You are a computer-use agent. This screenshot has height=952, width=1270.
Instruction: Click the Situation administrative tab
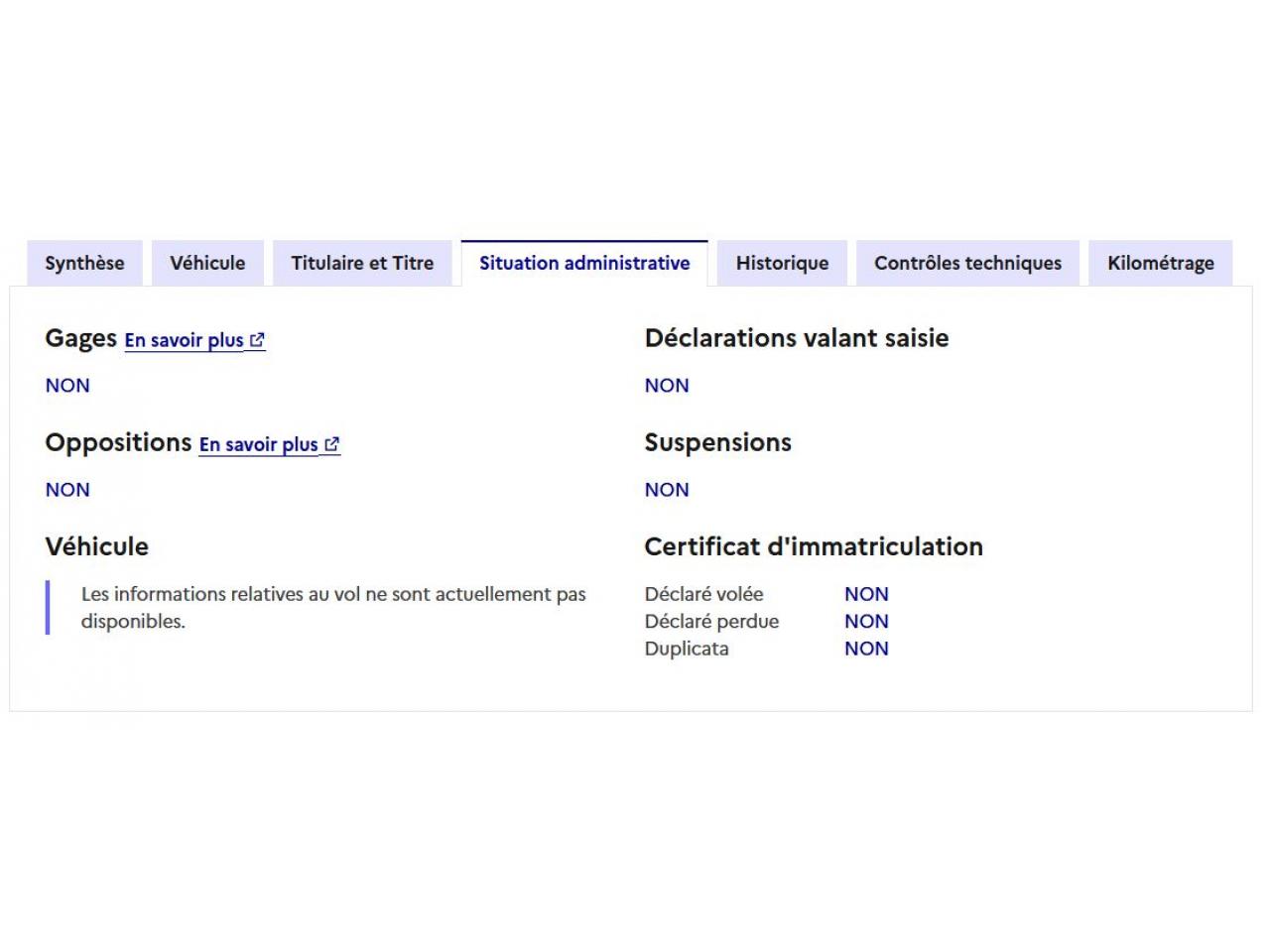pos(584,264)
